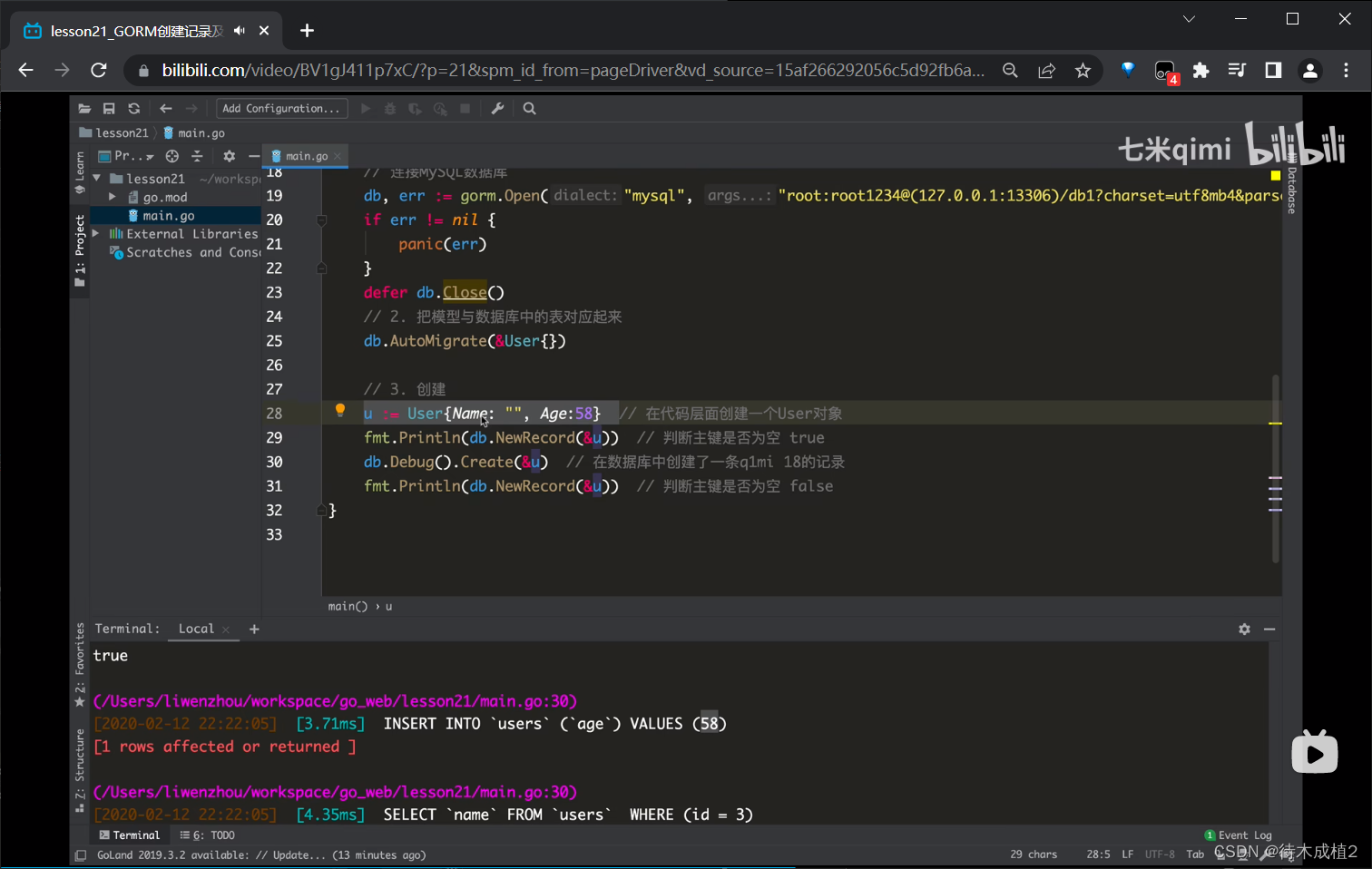This screenshot has height=869, width=1372.
Task: Open the Add Configuration dropdown
Action: [x=281, y=109]
